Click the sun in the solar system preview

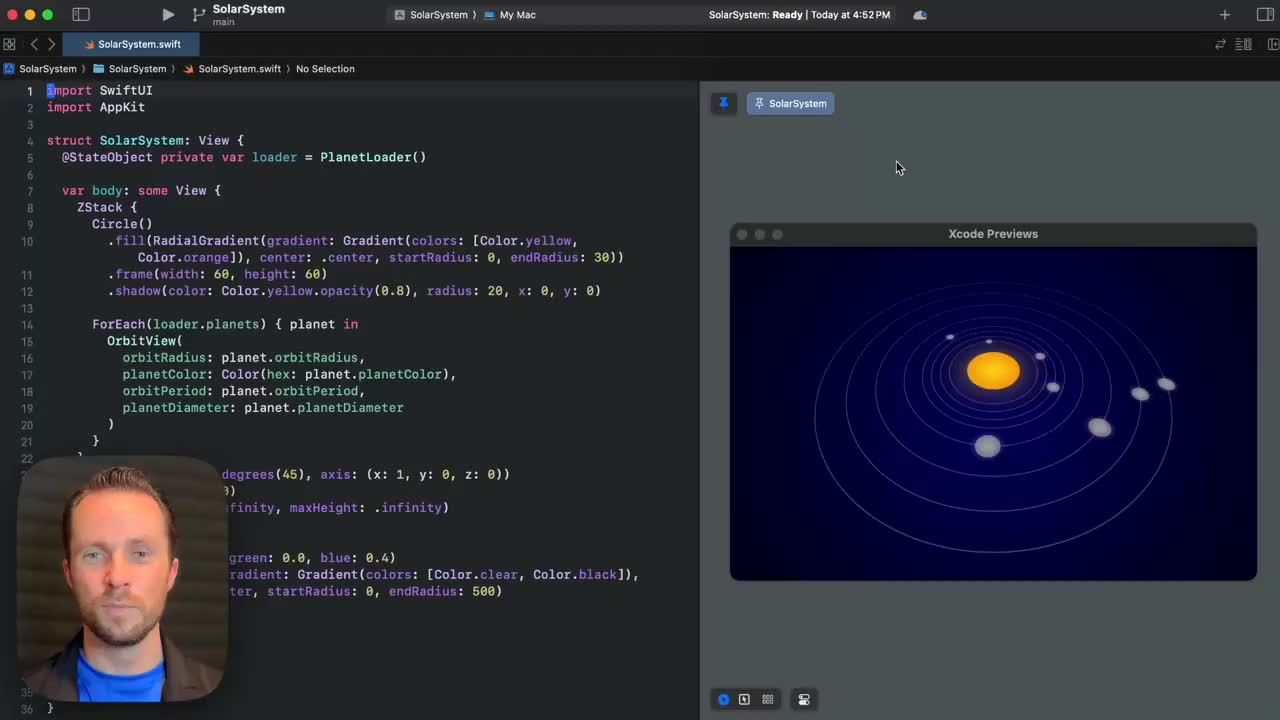(x=992, y=371)
